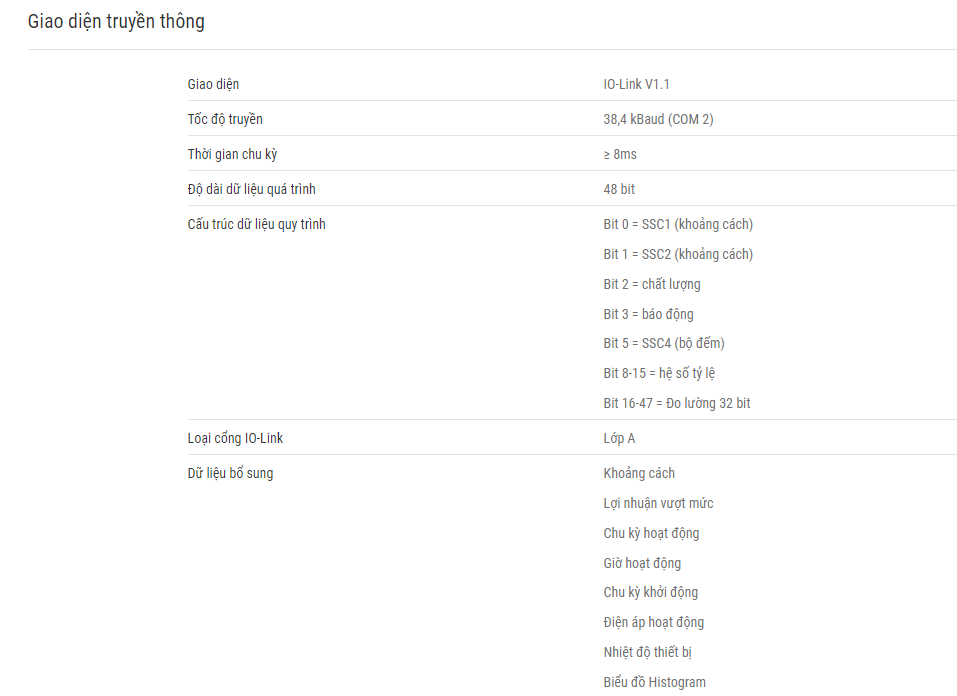The image size is (957, 696).
Task: Click the 'IO-Link V1.1' value
Action: point(637,84)
